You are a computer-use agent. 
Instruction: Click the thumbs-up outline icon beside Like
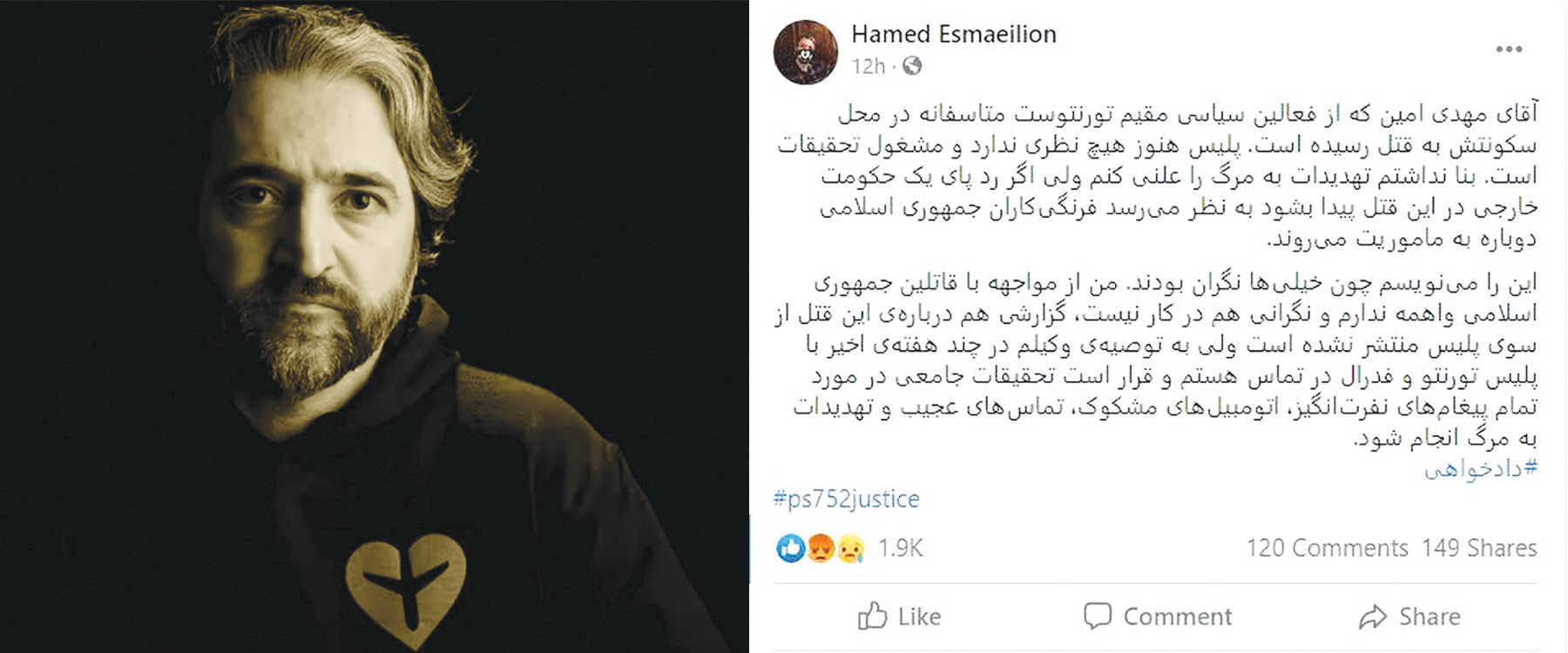pos(872,616)
